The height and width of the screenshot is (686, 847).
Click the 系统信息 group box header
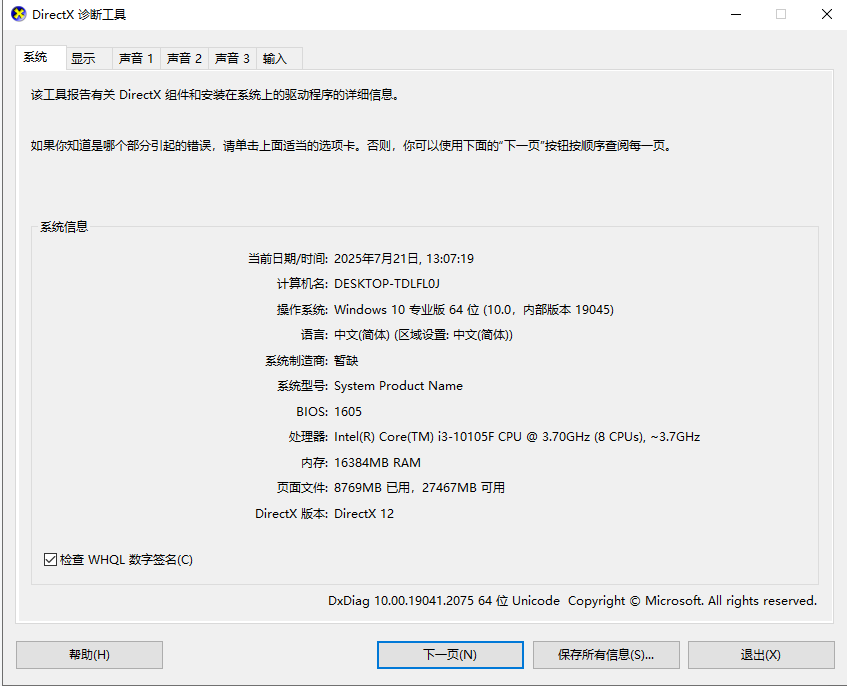click(x=63, y=226)
